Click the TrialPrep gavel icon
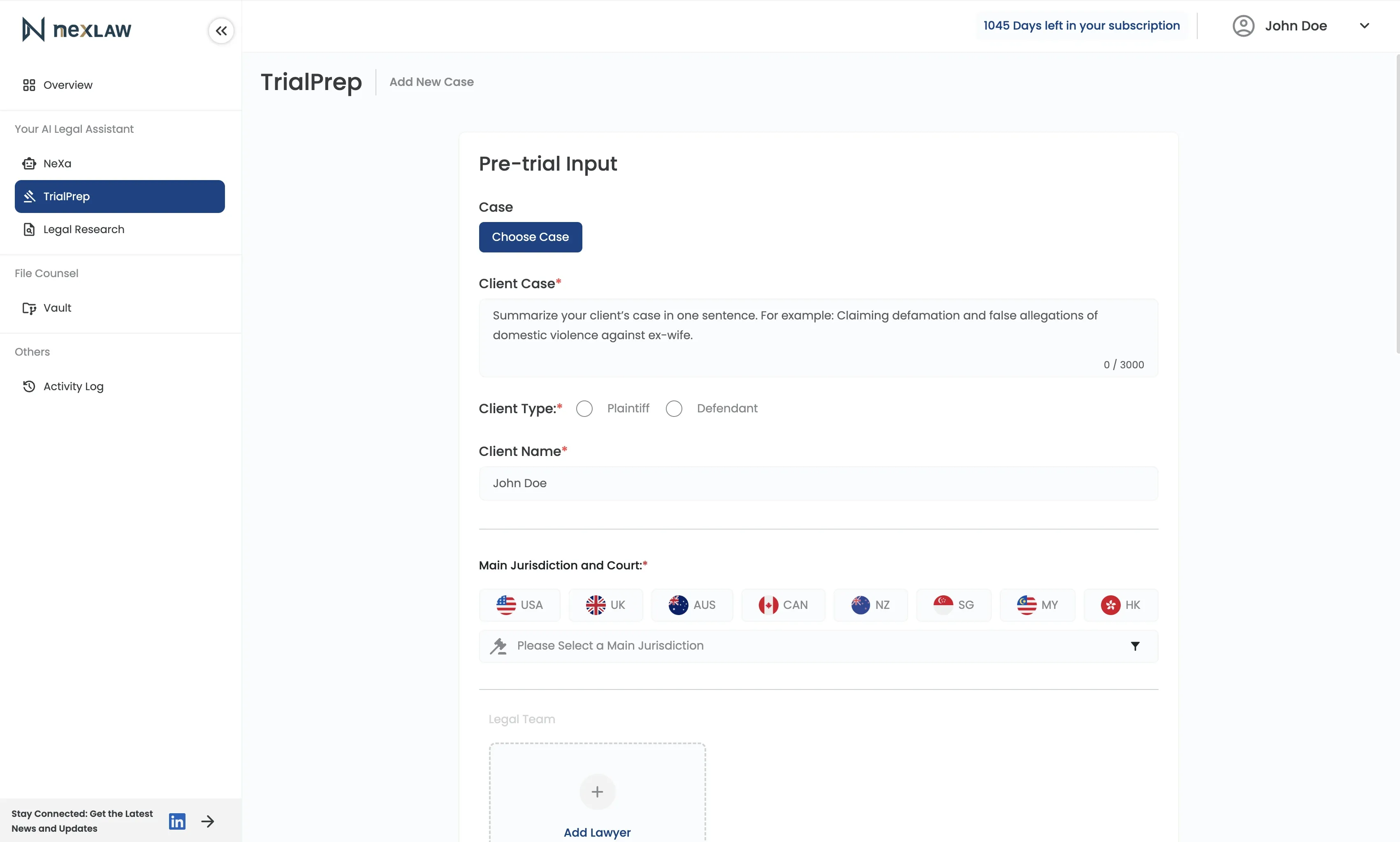Viewport: 1400px width, 842px height. click(29, 196)
